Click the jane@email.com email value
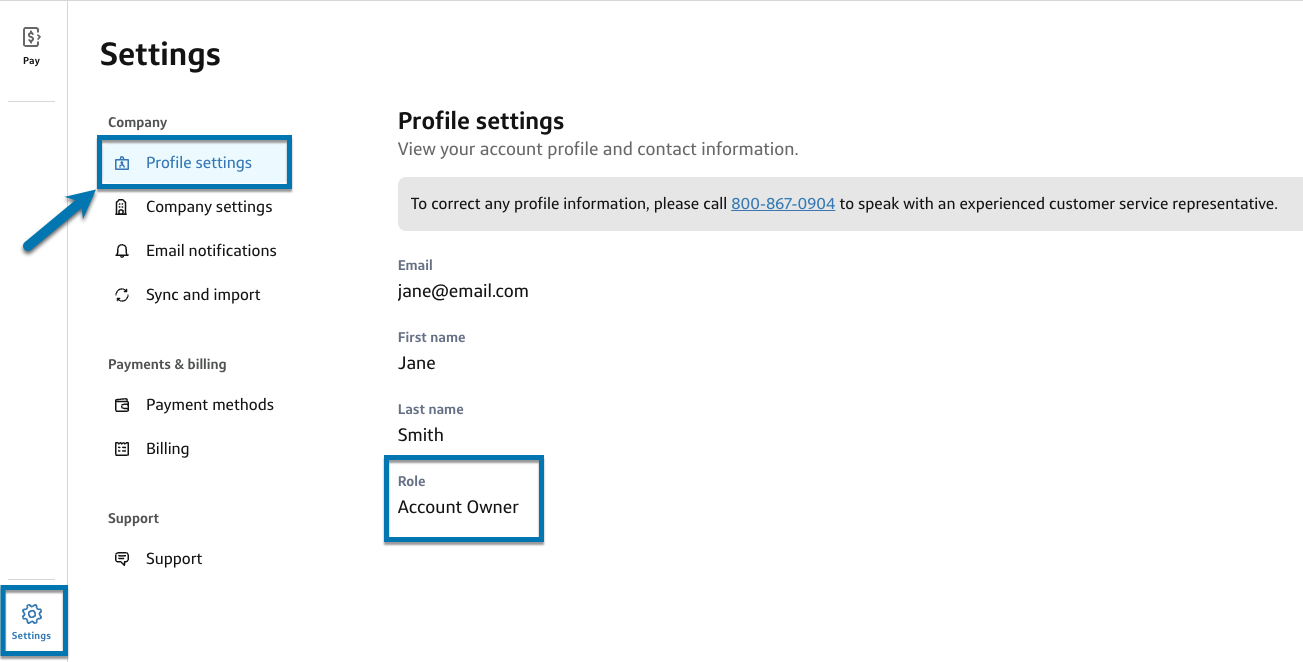Viewport: 1303px width, 662px height. point(463,291)
